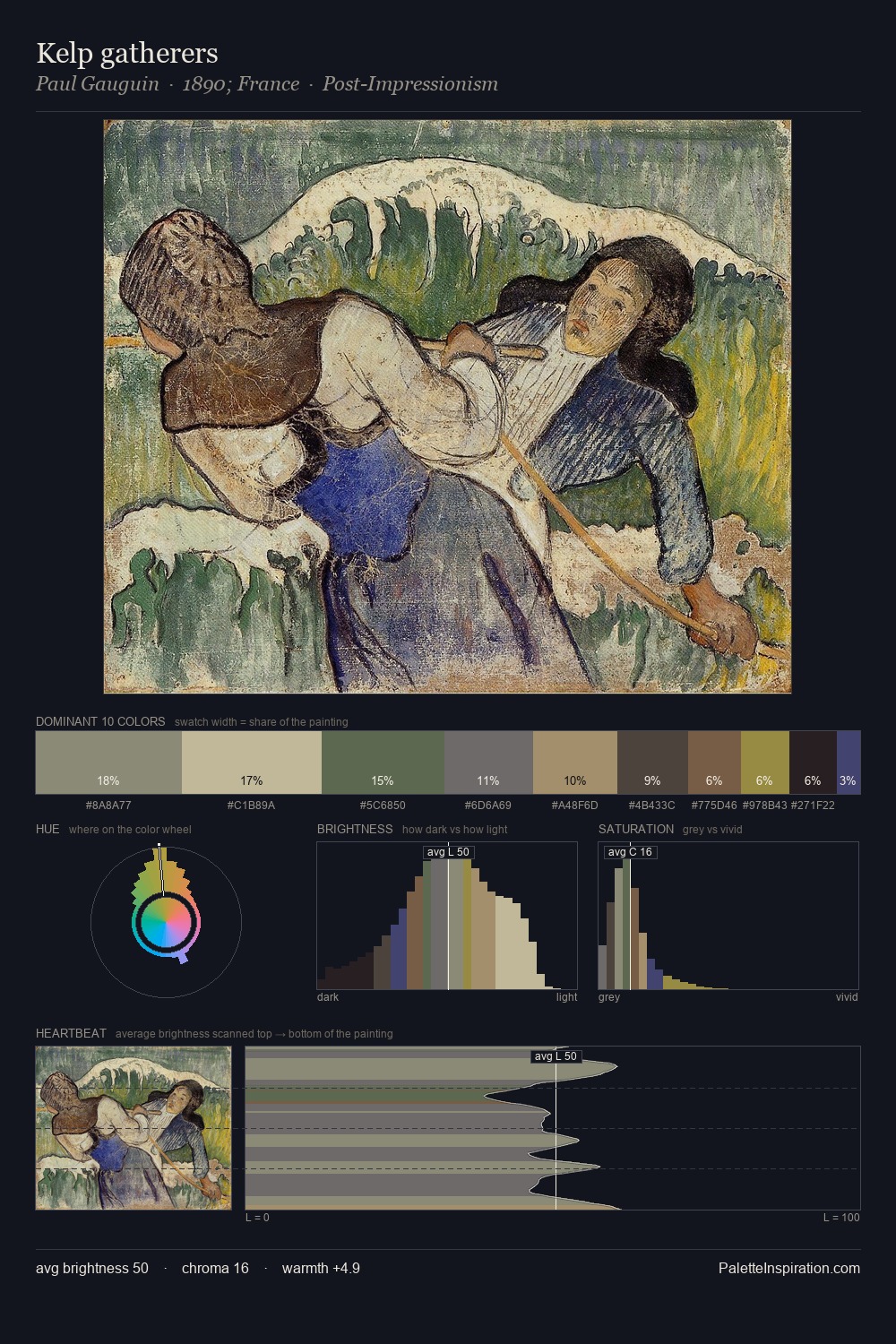Click the heartbeat 'avg L 50' label
896x1344 pixels.
[556, 1056]
